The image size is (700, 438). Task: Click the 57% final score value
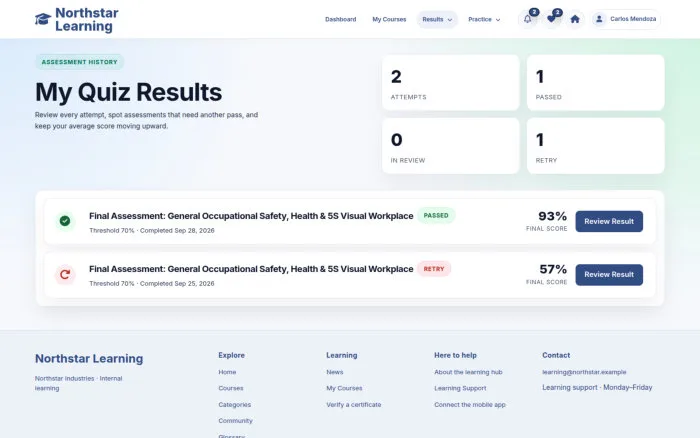[553, 269]
